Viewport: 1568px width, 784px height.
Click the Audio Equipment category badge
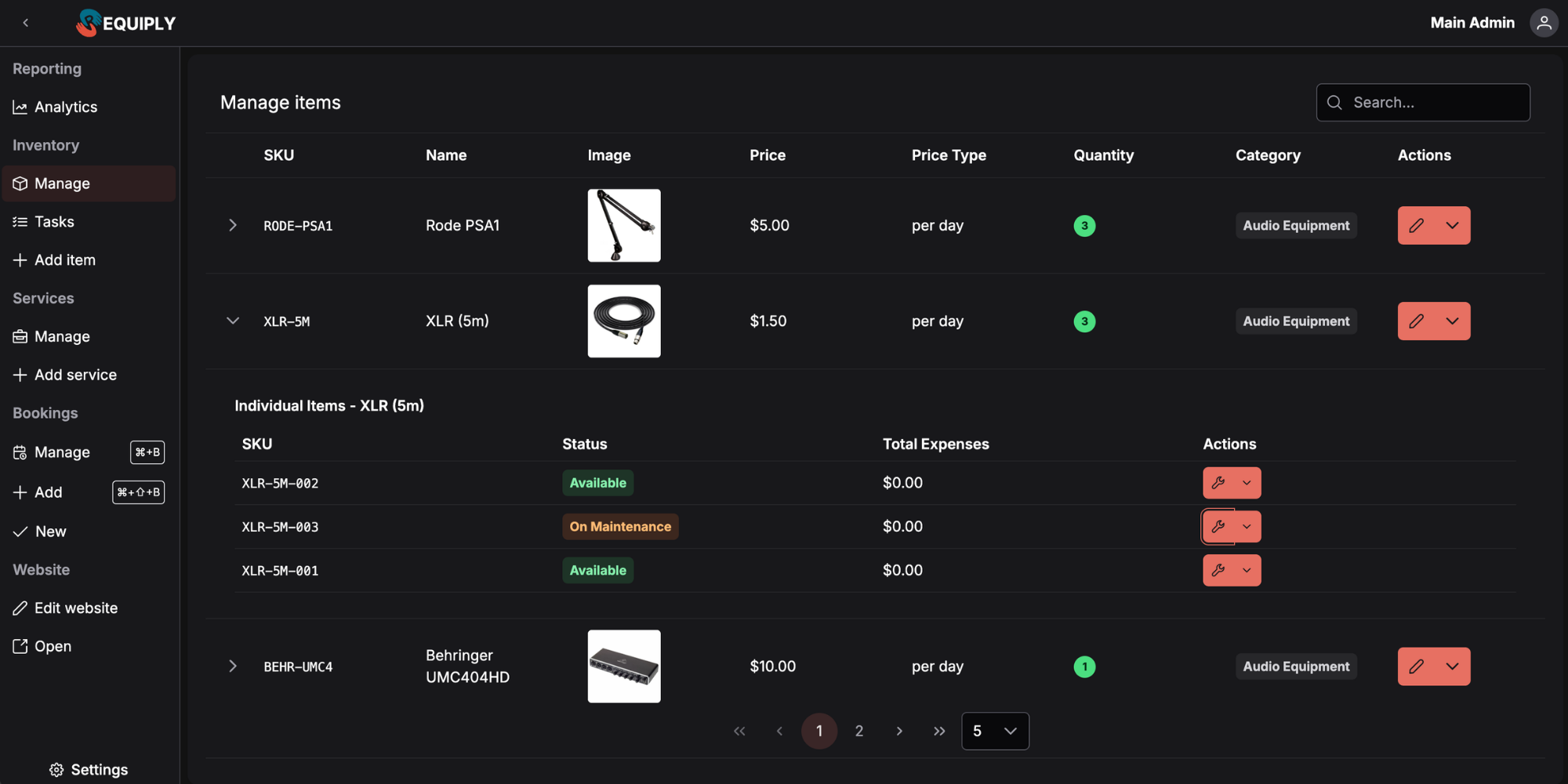[x=1296, y=225]
